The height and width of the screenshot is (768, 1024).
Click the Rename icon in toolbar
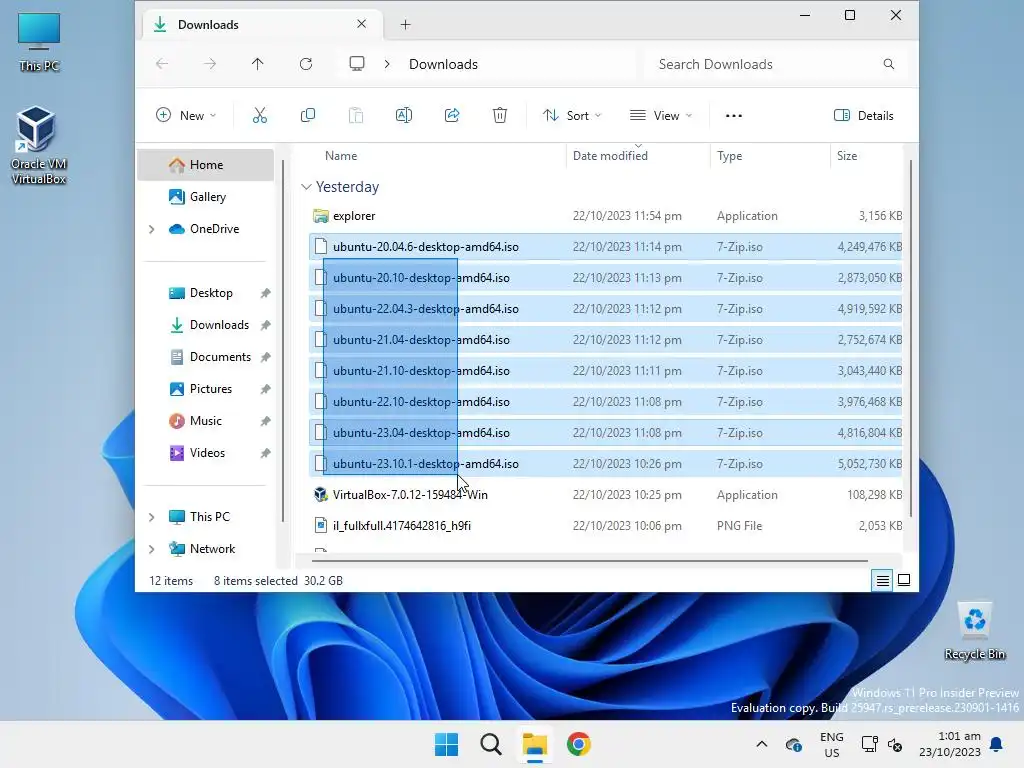(x=404, y=116)
